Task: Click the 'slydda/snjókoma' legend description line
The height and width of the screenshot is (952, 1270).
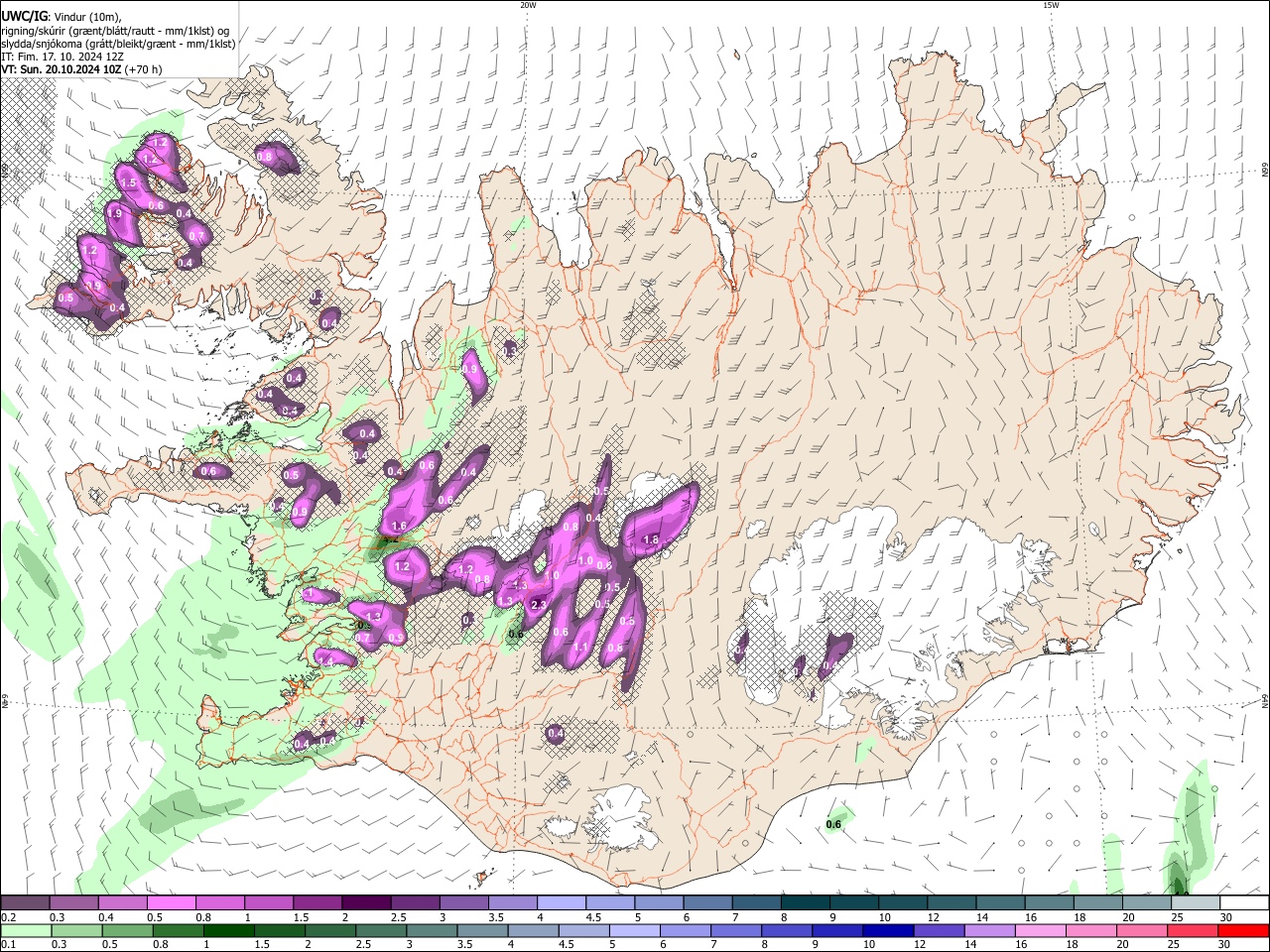Action: click(x=118, y=44)
